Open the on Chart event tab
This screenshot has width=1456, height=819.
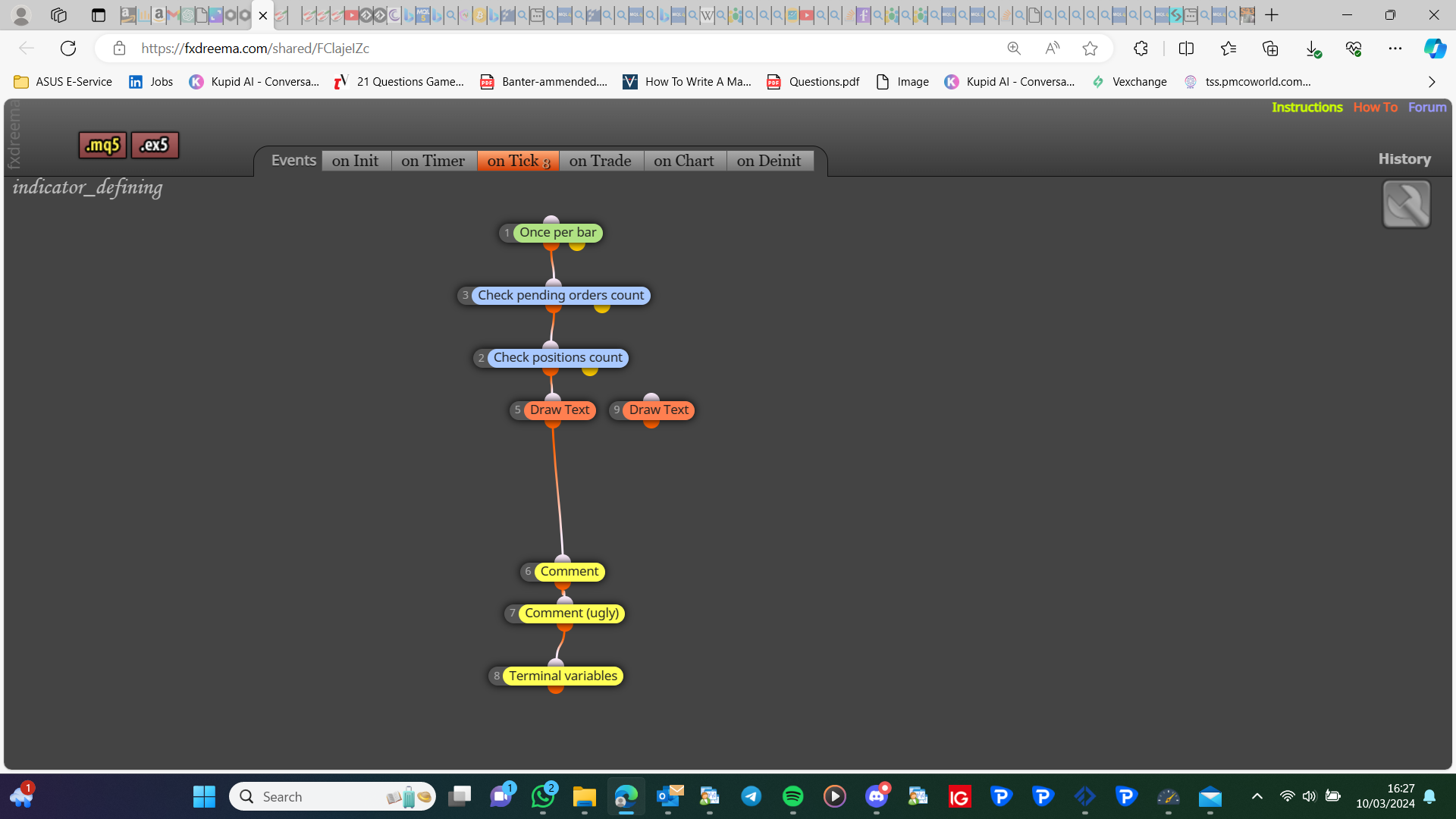pyautogui.click(x=684, y=161)
